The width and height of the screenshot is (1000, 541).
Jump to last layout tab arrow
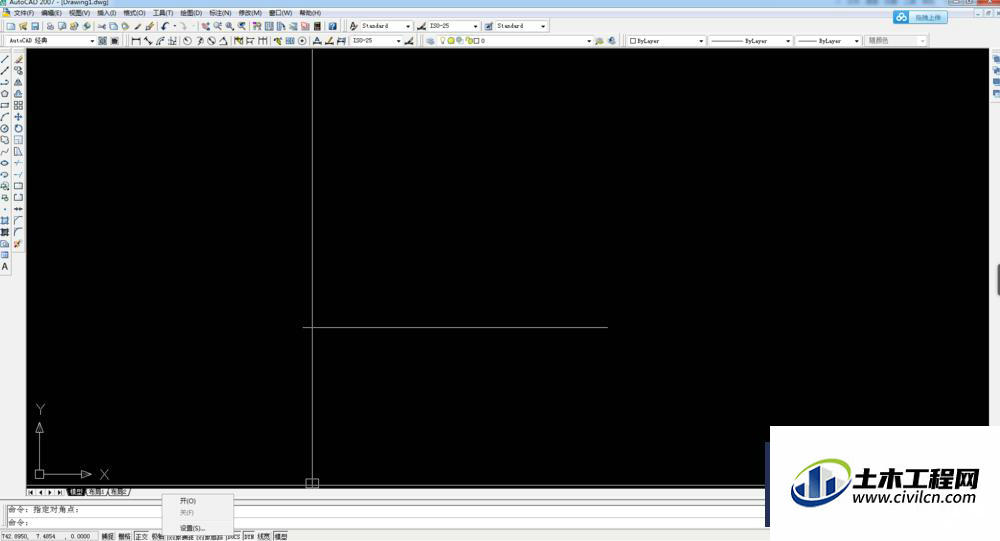click(x=60, y=492)
